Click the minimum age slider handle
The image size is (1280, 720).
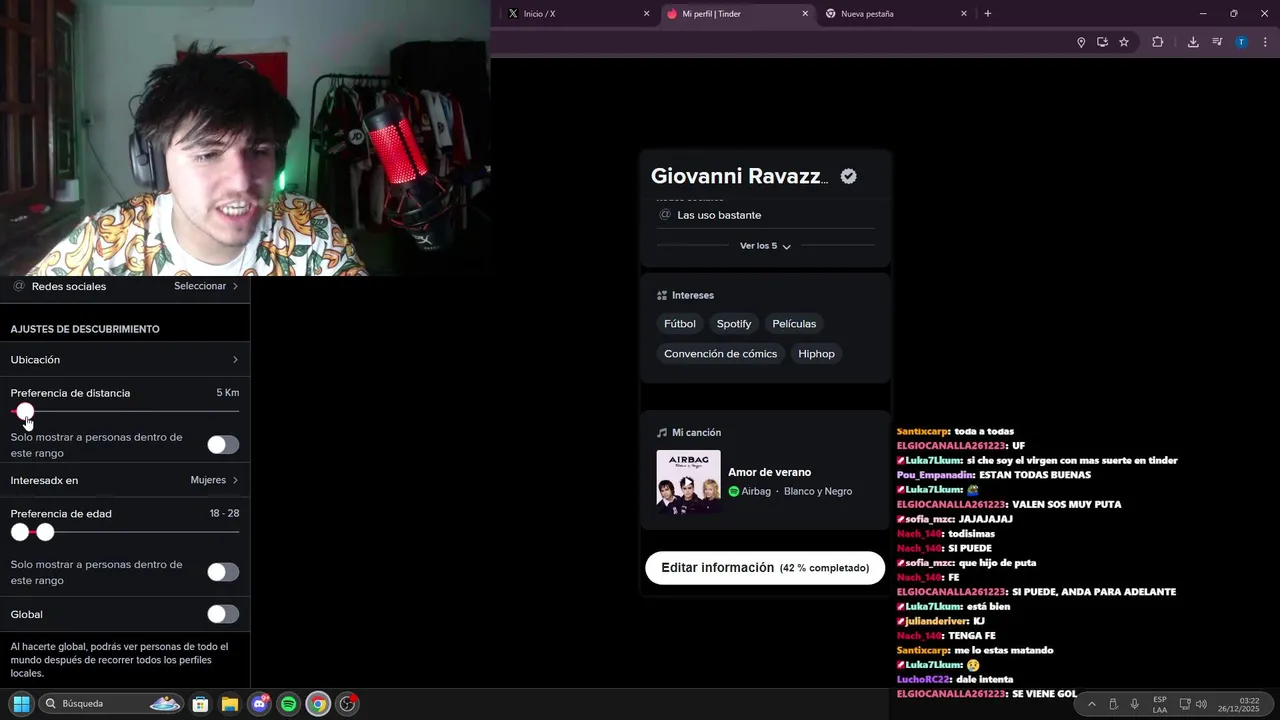[20, 533]
